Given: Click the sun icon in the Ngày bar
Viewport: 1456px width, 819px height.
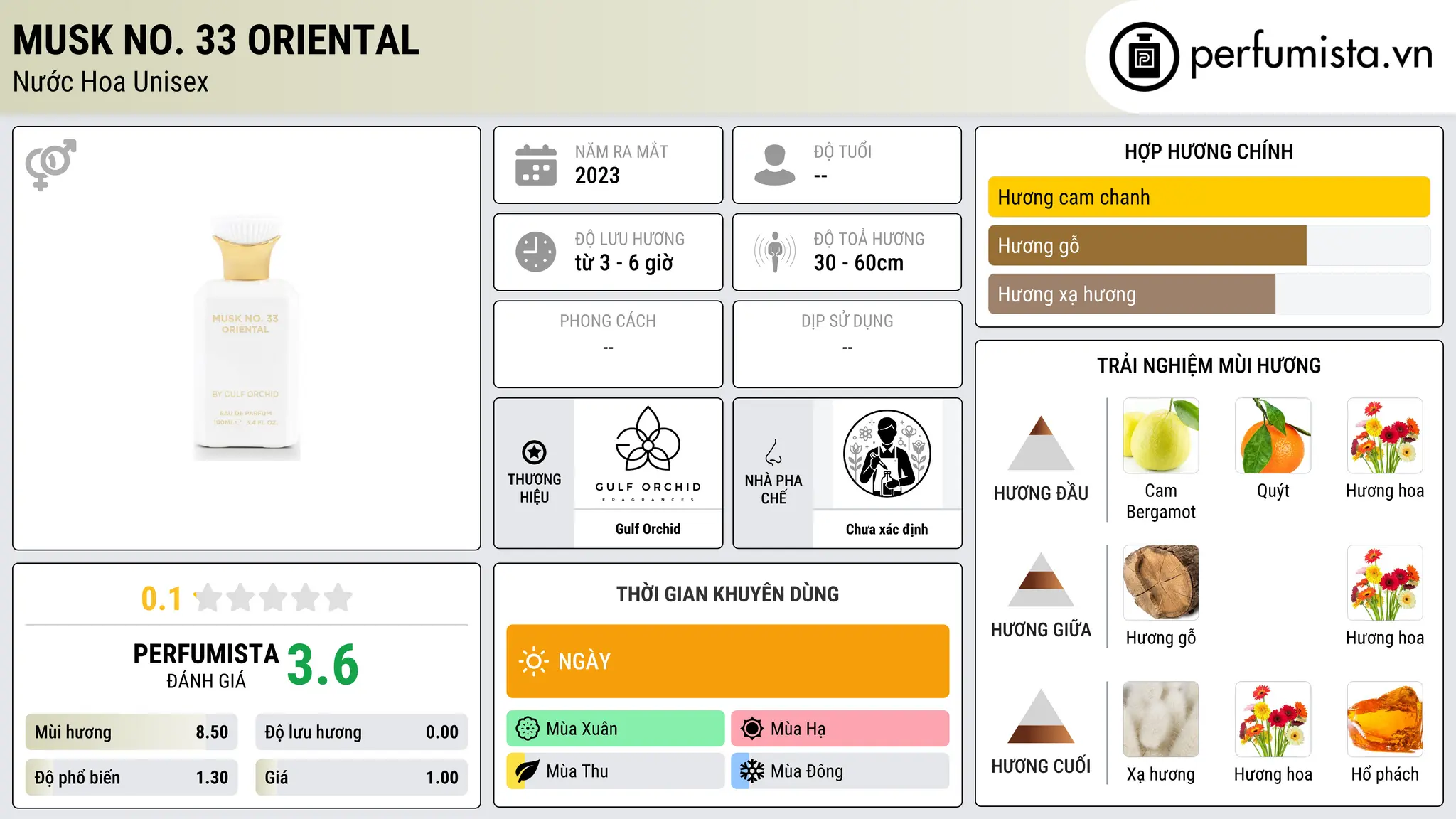Looking at the screenshot, I should click(x=533, y=661).
